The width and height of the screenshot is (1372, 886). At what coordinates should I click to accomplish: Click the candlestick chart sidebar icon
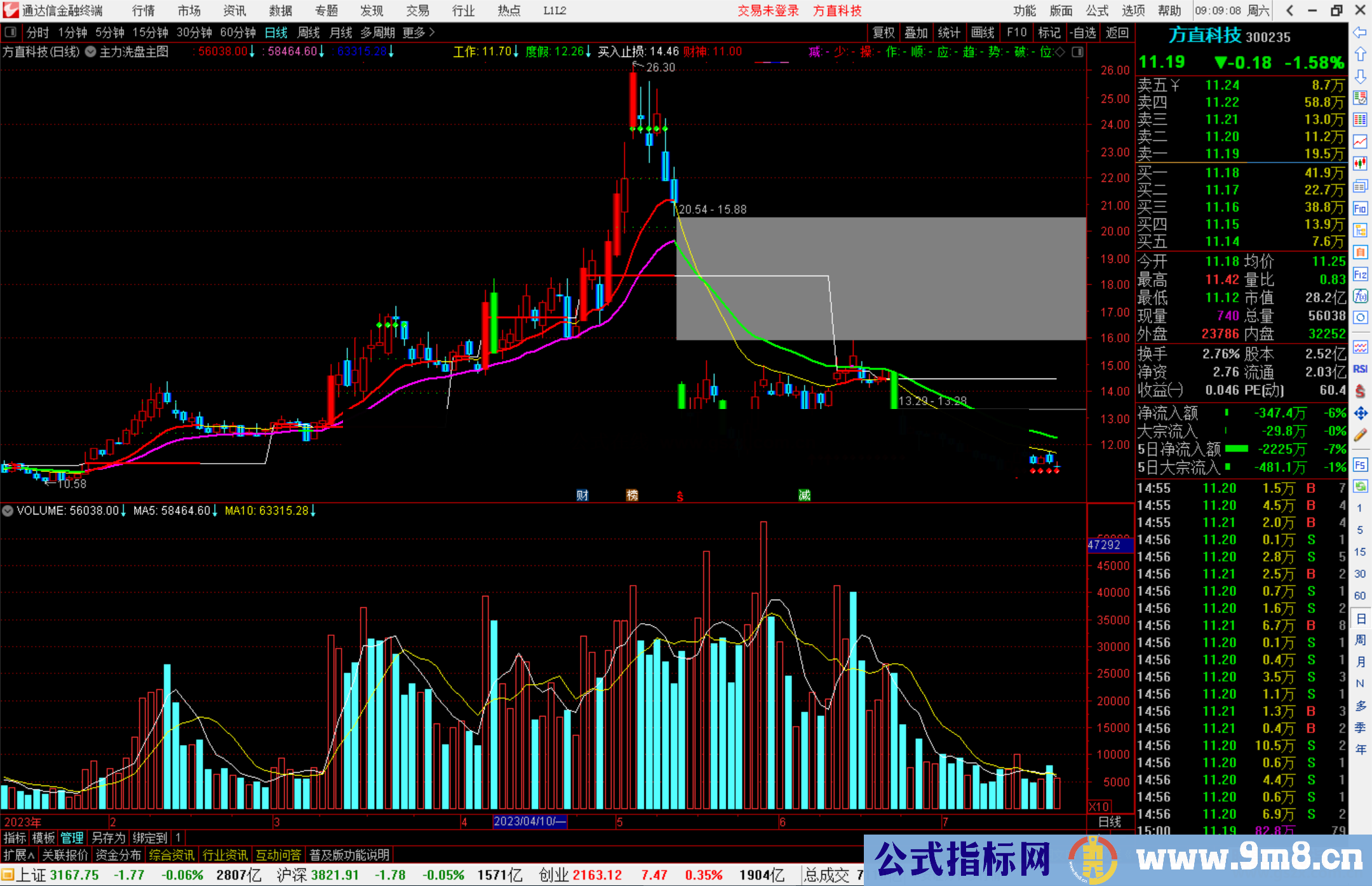[x=1360, y=164]
